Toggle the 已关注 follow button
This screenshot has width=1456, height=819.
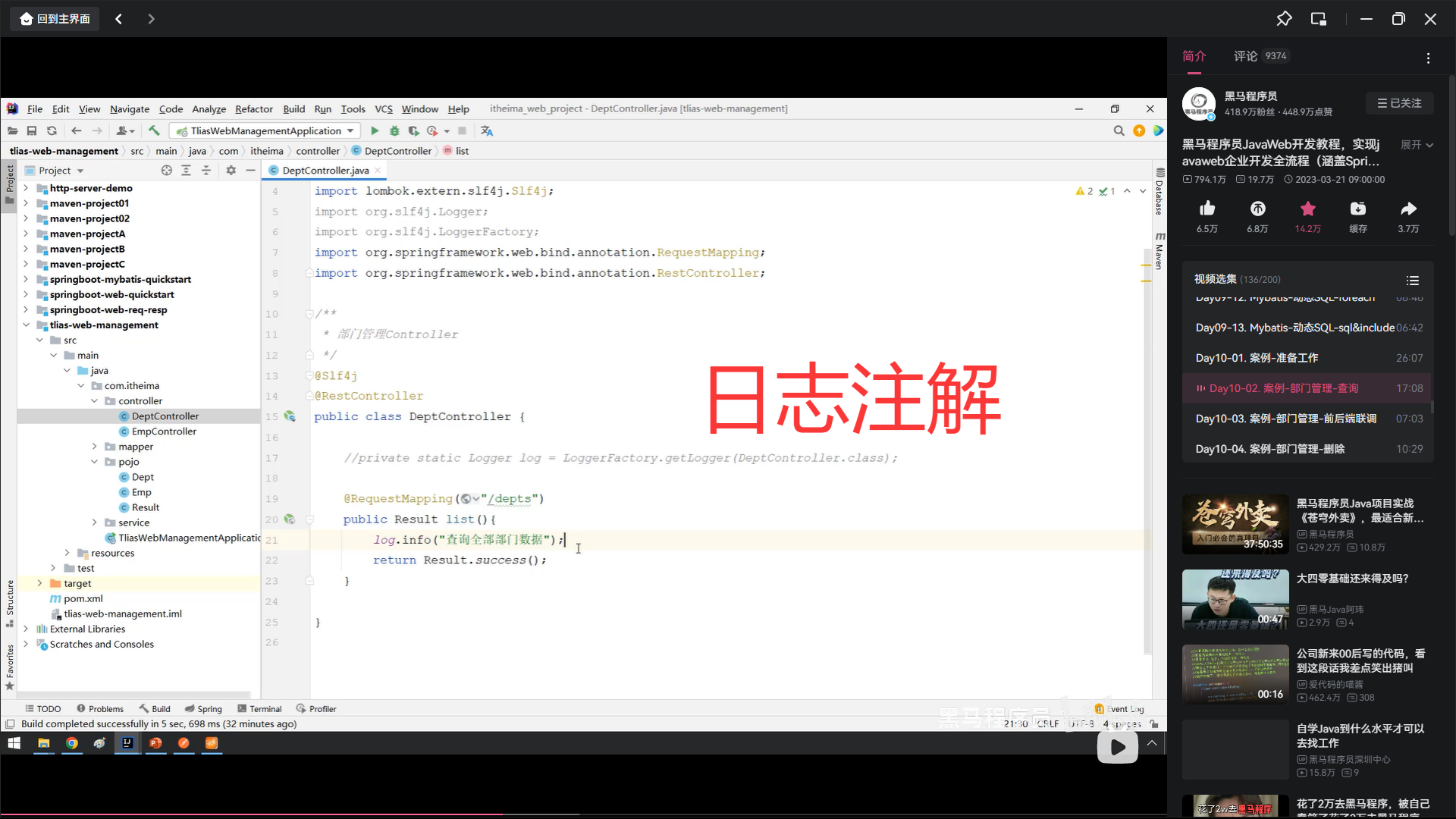(1400, 103)
